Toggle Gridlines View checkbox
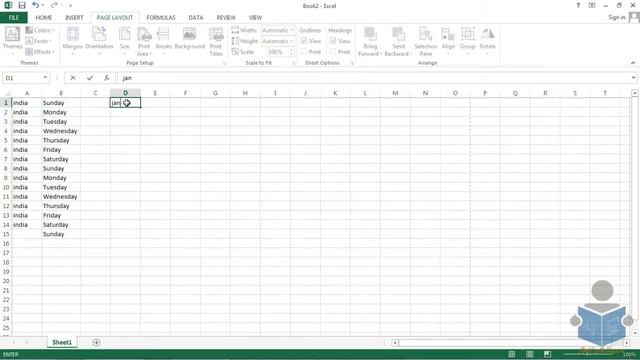 (x=304, y=41)
